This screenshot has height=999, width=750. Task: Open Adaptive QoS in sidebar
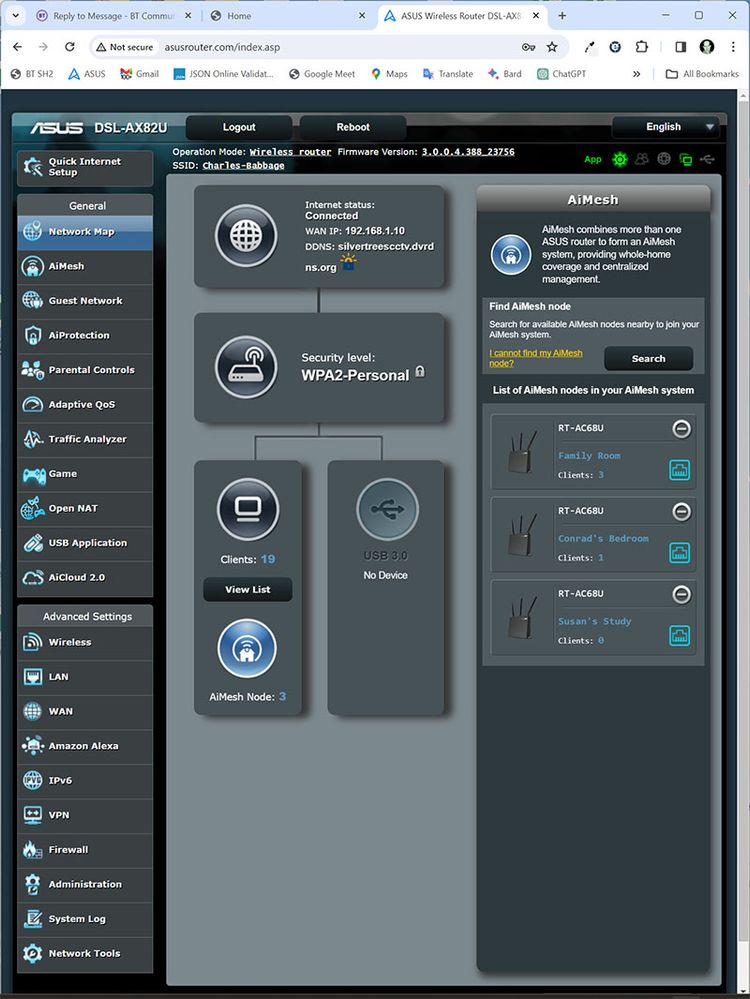[x=82, y=405]
